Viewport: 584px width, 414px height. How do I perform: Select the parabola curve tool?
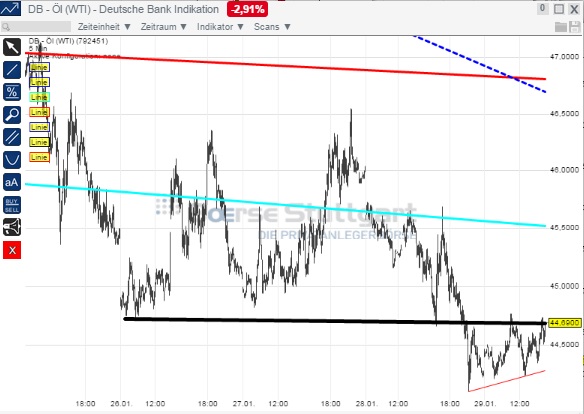click(x=12, y=160)
